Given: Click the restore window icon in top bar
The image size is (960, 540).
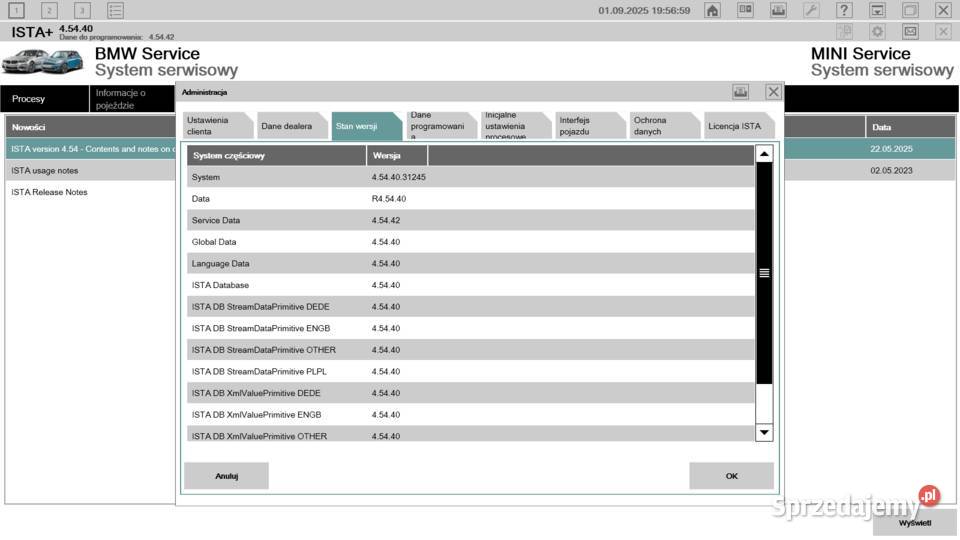Looking at the screenshot, I should (910, 10).
